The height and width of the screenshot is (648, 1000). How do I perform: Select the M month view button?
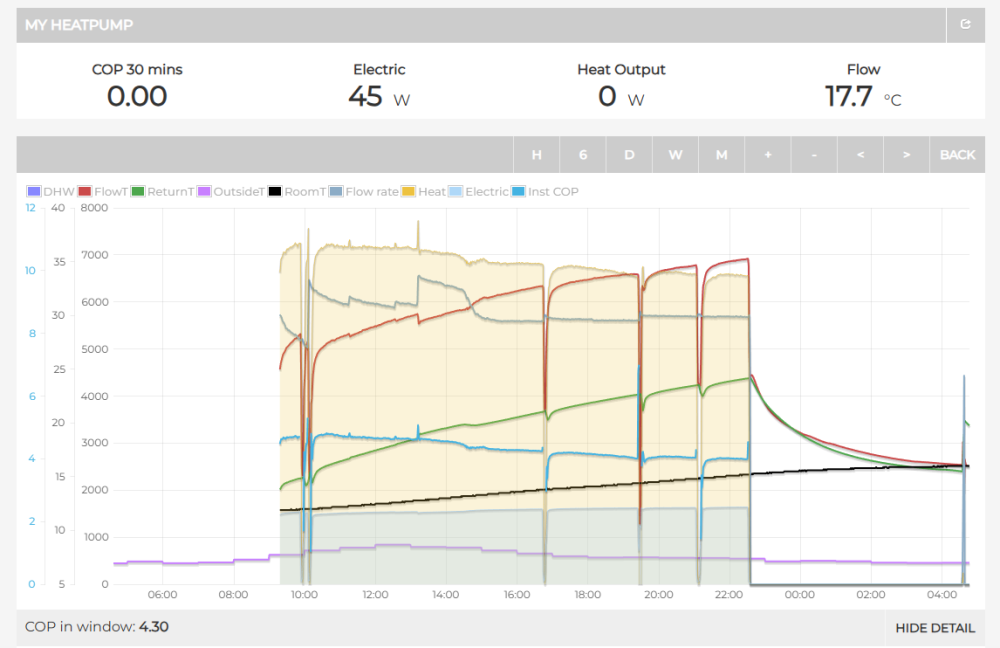[x=721, y=155]
